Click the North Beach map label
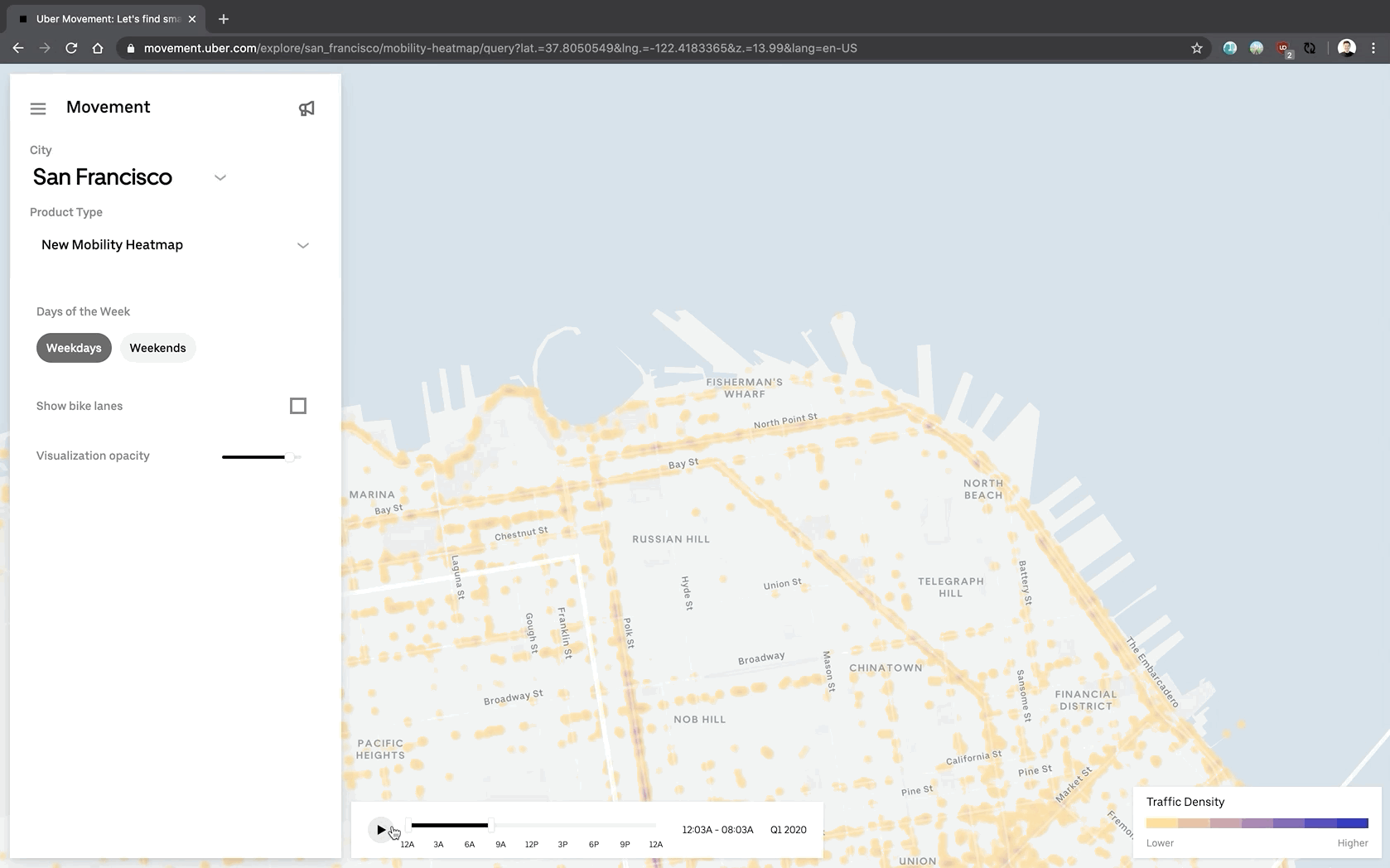 click(983, 489)
